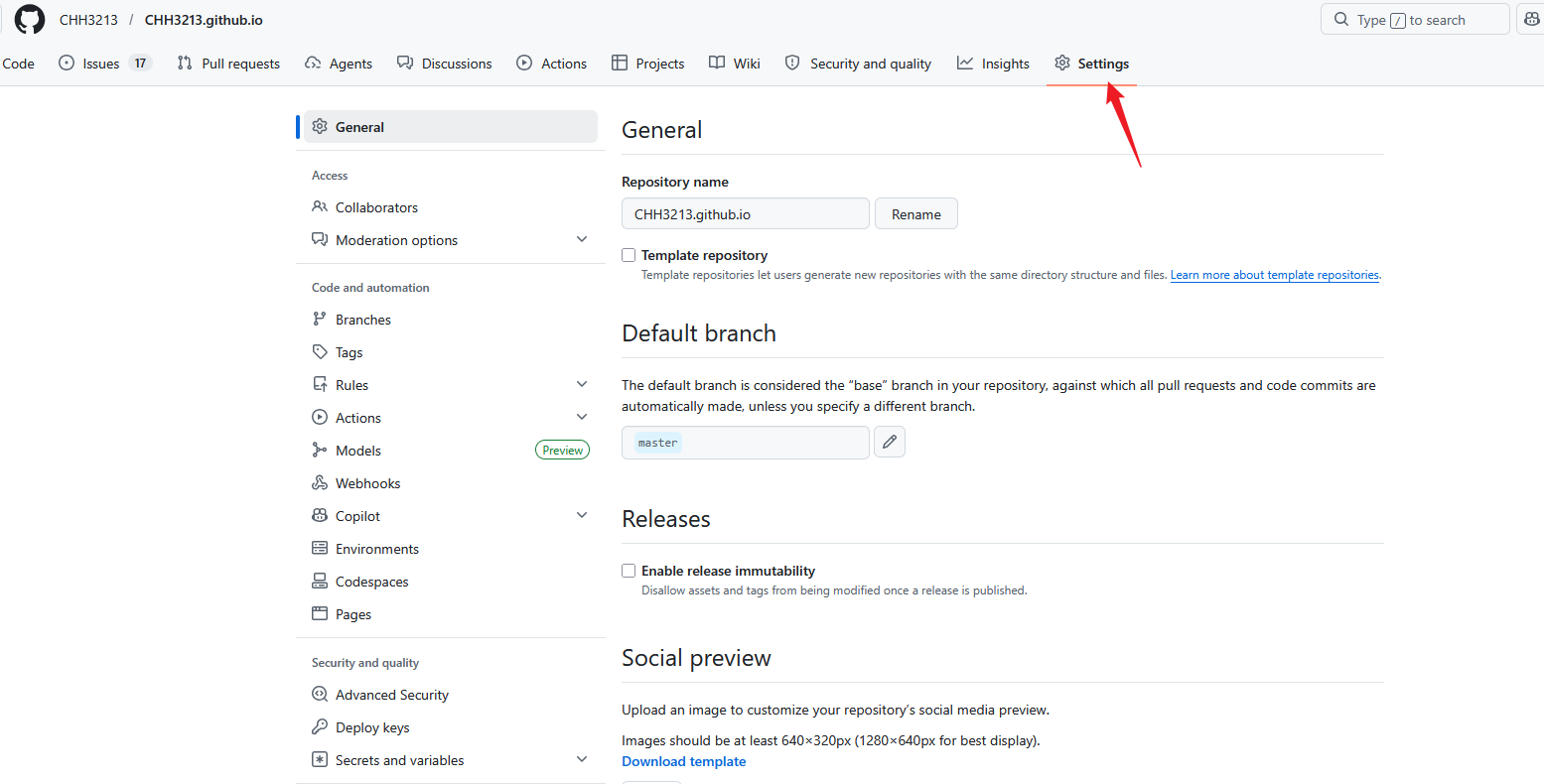Click the Rename button

pyautogui.click(x=916, y=214)
